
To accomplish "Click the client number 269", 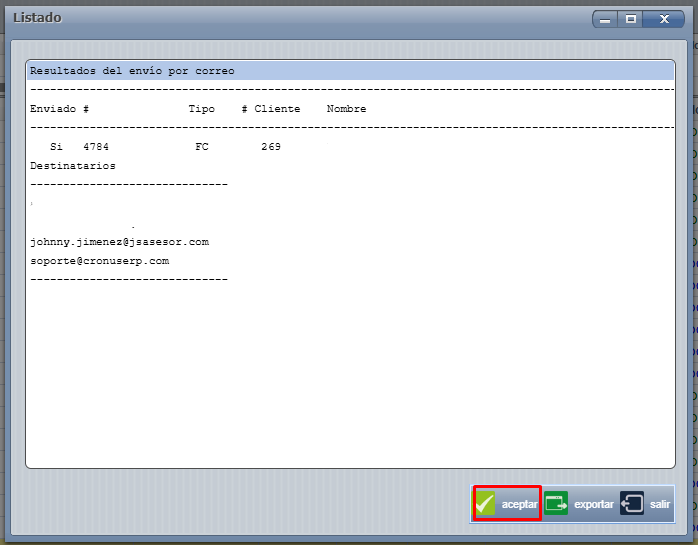I will click(271, 147).
